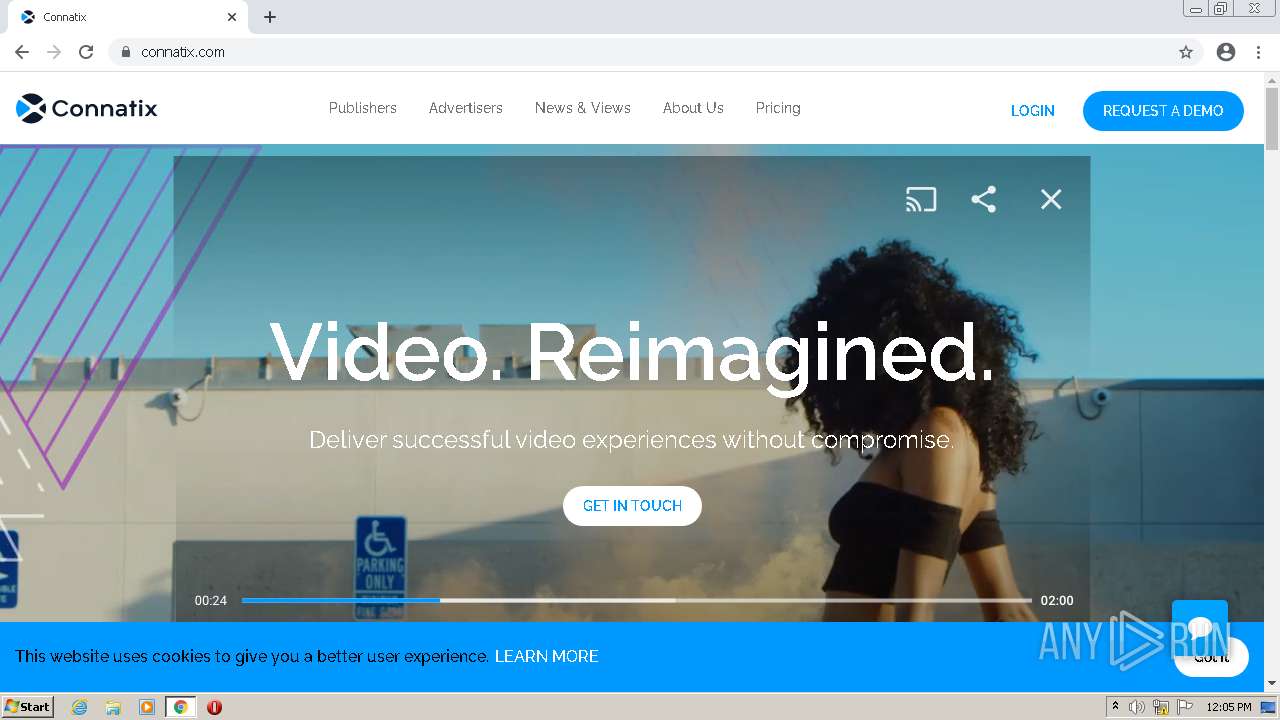Switch to Chrome in the taskbar

click(x=181, y=707)
